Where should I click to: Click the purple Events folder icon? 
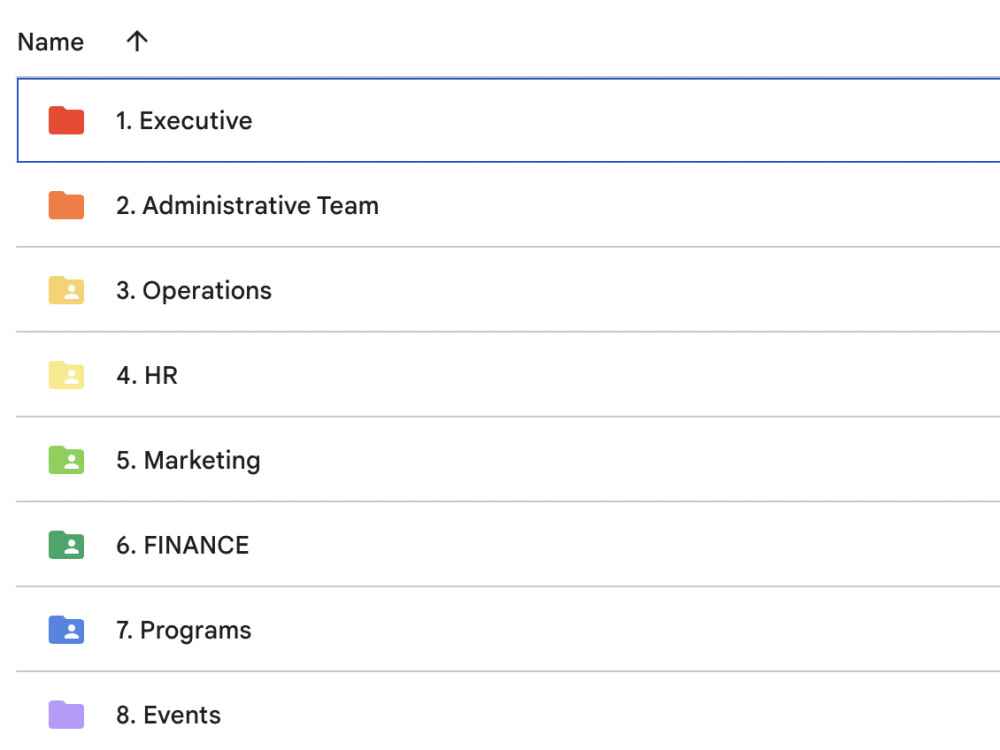(x=66, y=714)
